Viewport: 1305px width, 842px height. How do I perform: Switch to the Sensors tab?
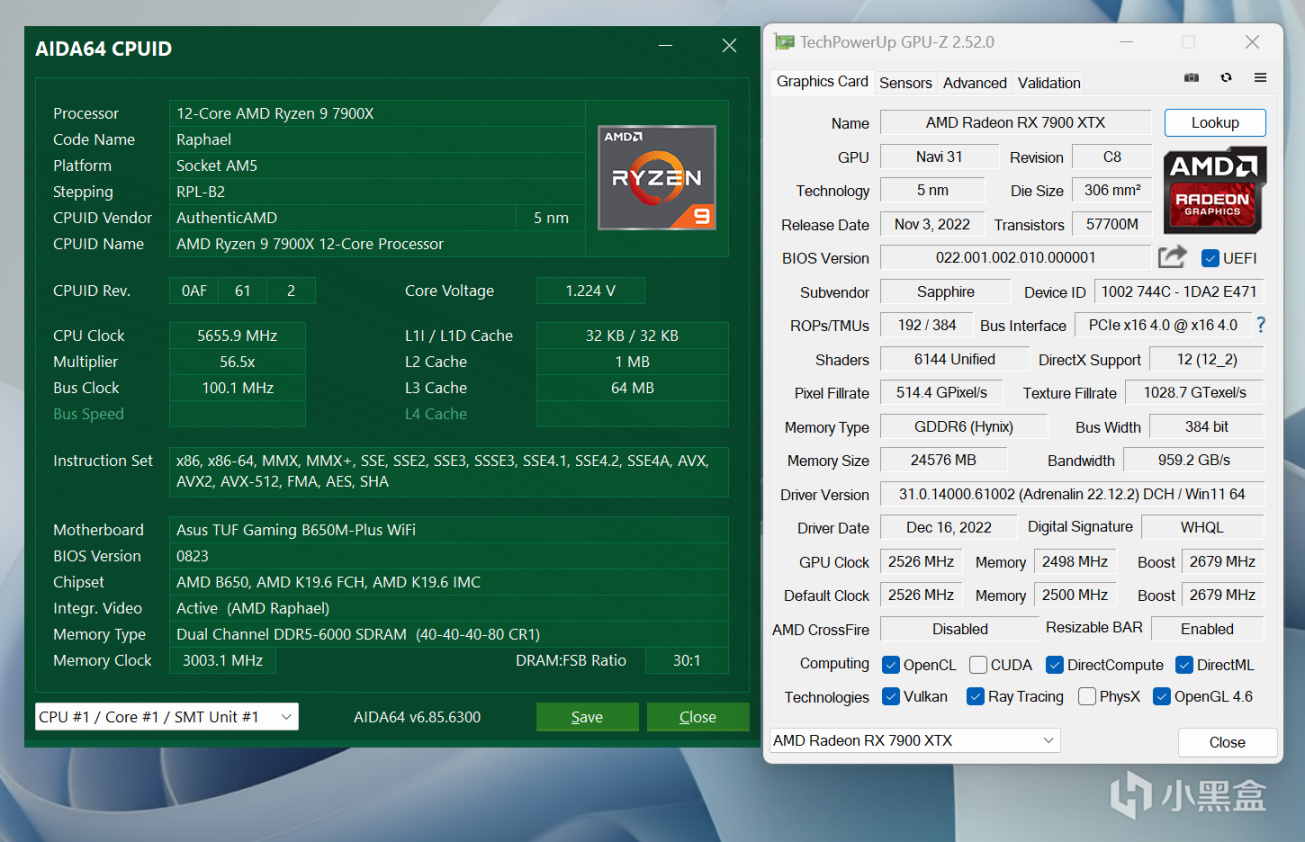click(x=905, y=83)
